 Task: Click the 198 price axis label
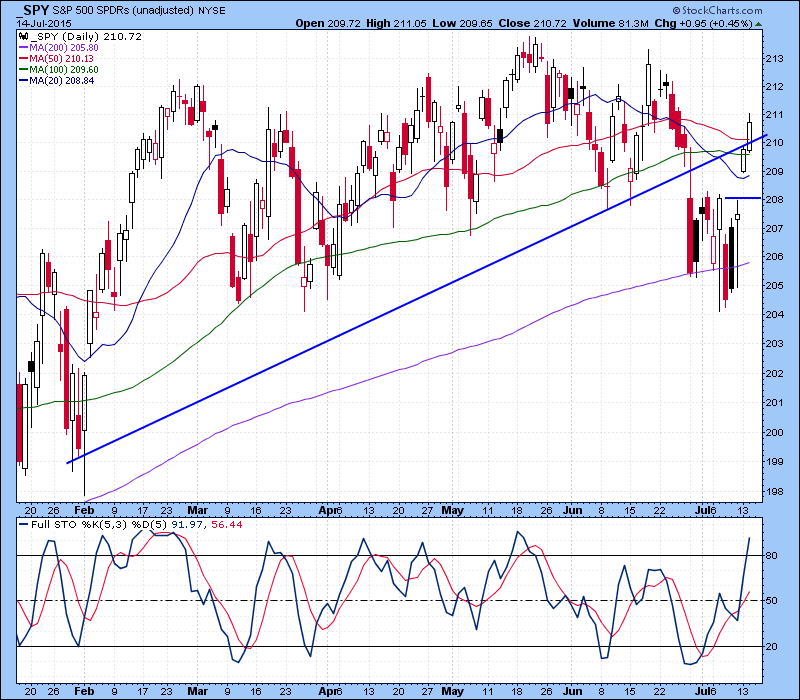point(774,492)
